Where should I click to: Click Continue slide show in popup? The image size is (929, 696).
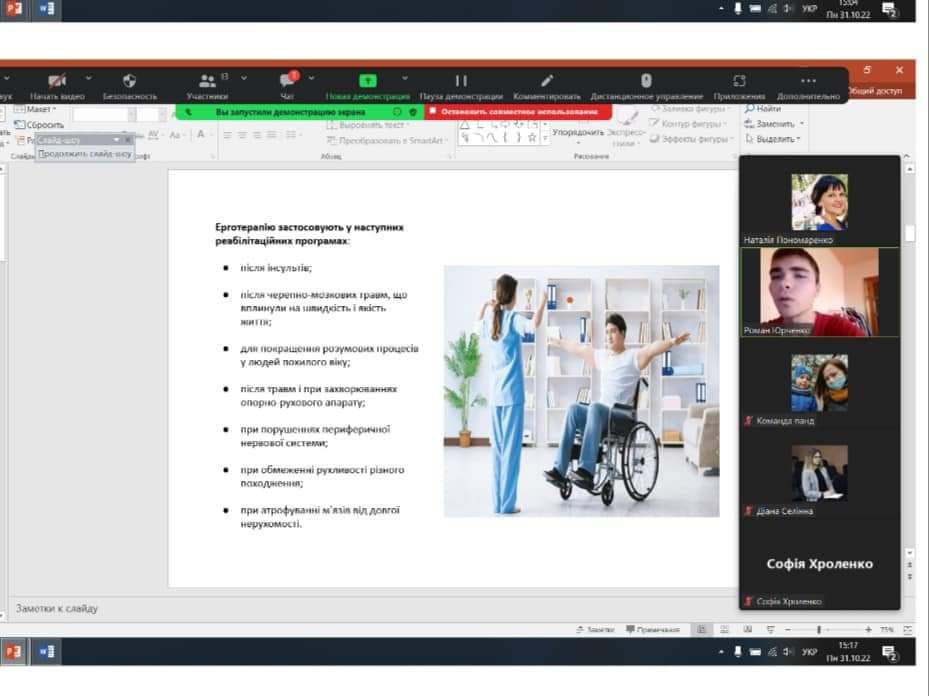pyautogui.click(x=85, y=154)
